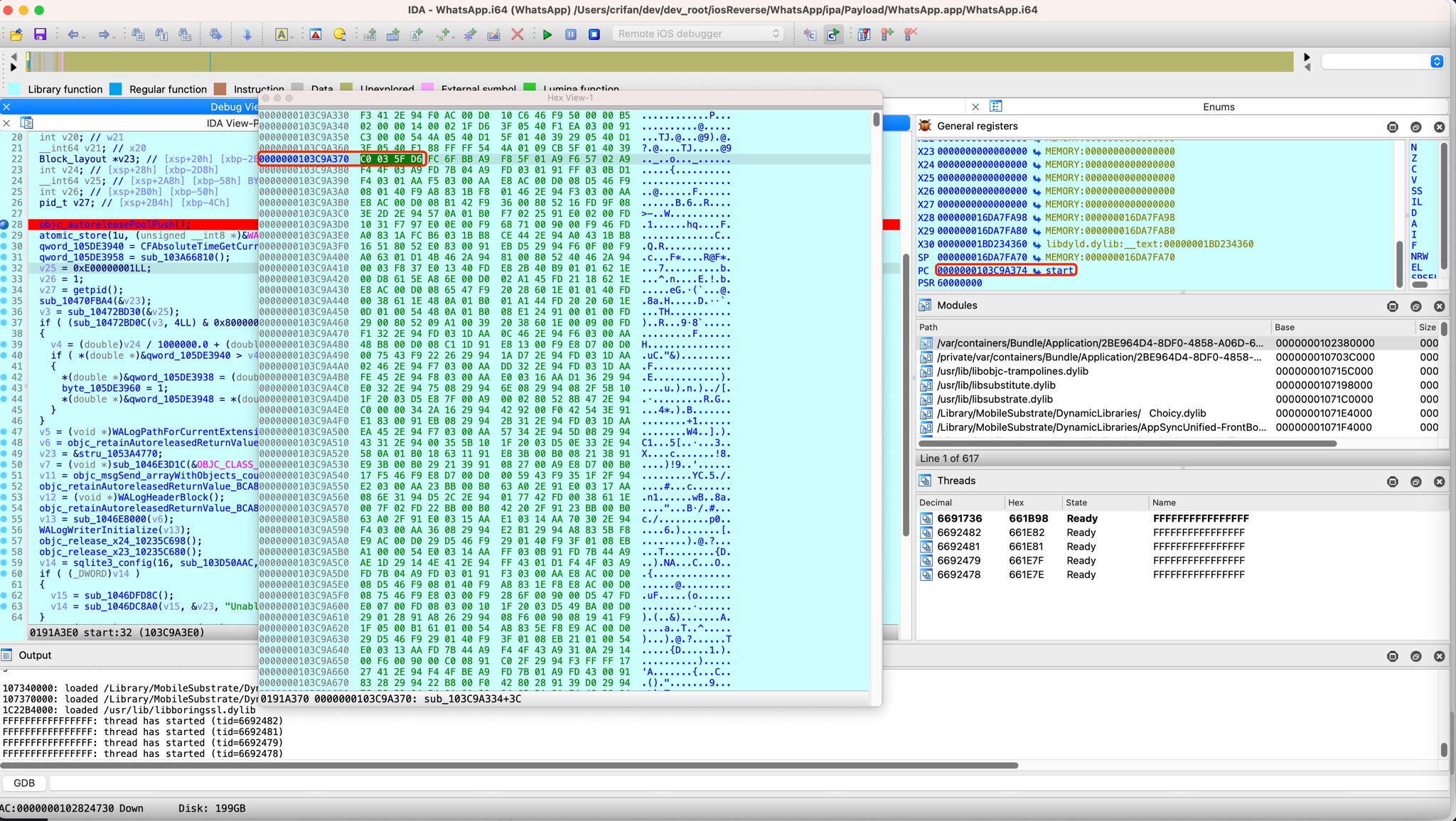Click the Instruction legend color swatch
This screenshot has height=821, width=1456.
tap(220, 89)
